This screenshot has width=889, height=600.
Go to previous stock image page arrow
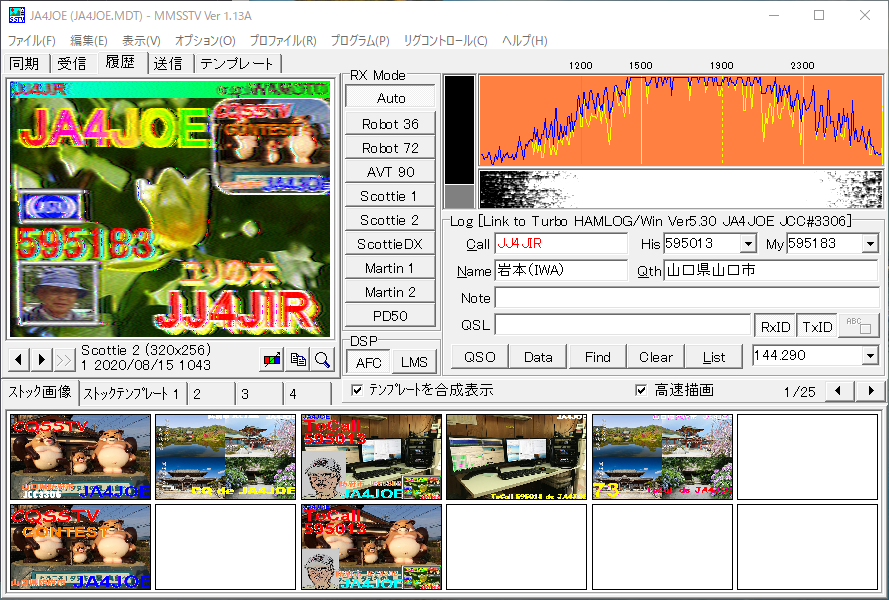pyautogui.click(x=838, y=390)
